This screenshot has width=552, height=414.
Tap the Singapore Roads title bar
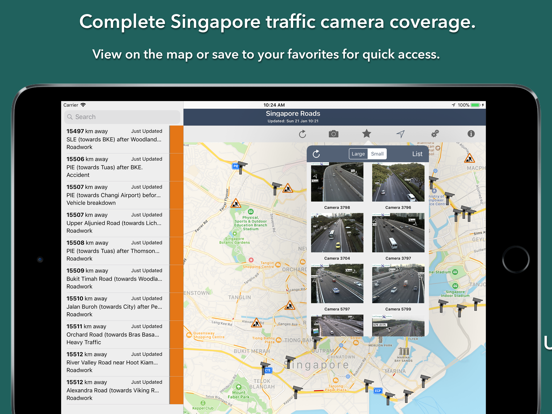[x=334, y=117]
